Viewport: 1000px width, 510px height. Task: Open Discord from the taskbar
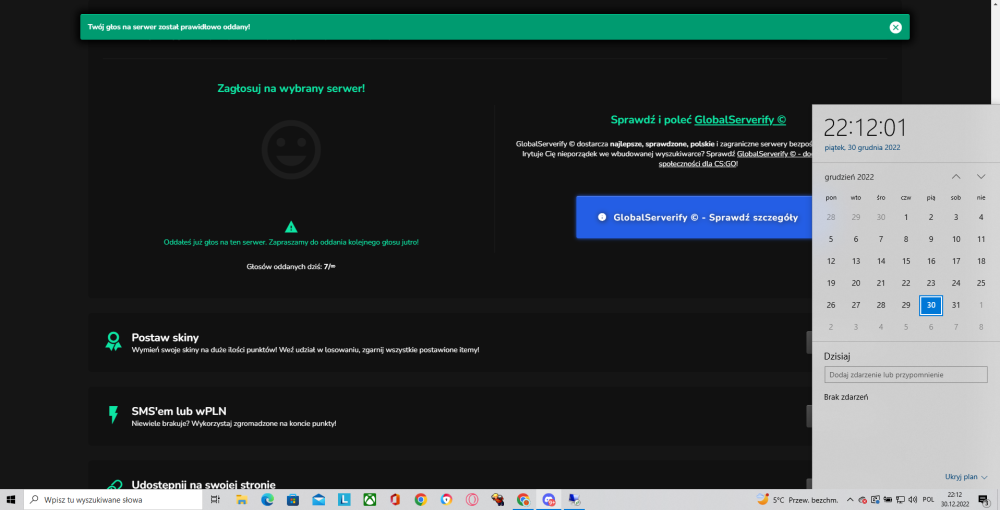548,500
